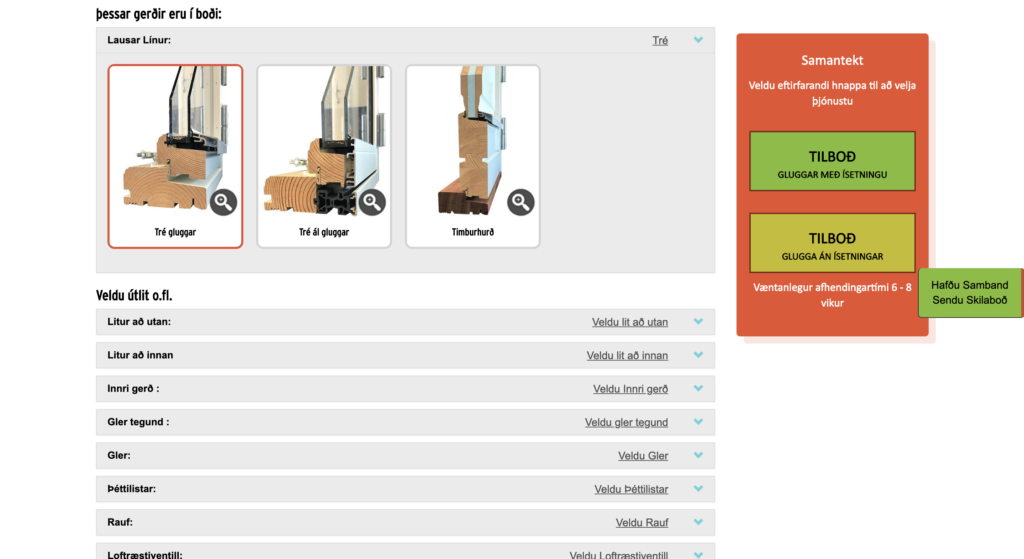Open the Veldu Loftræstiventill link
The width and height of the screenshot is (1024, 559).
point(618,555)
